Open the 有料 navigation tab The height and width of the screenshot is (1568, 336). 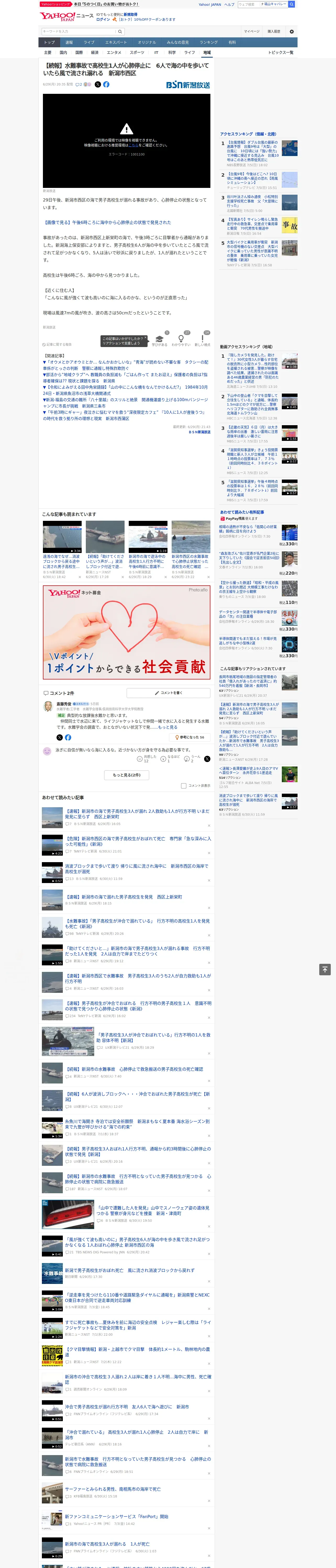point(232,43)
